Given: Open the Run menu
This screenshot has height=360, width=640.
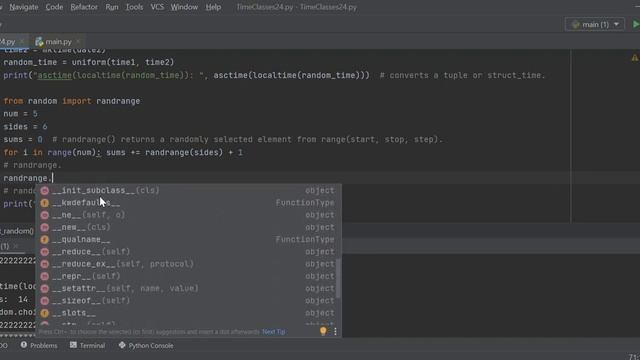Looking at the screenshot, I should click(112, 7).
